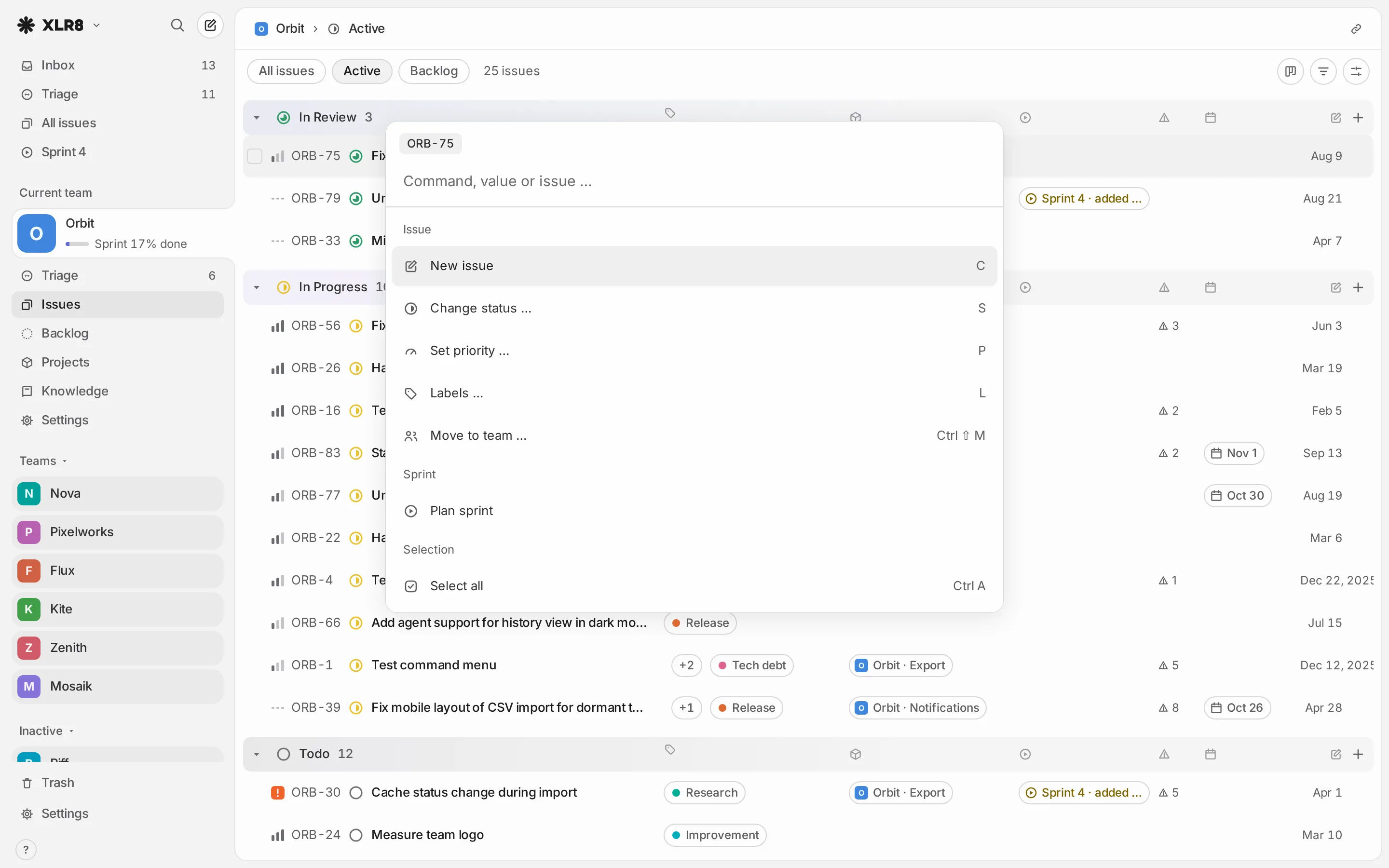Toggle status circle of ORB-30
Viewport: 1389px width, 868px height.
click(x=356, y=793)
